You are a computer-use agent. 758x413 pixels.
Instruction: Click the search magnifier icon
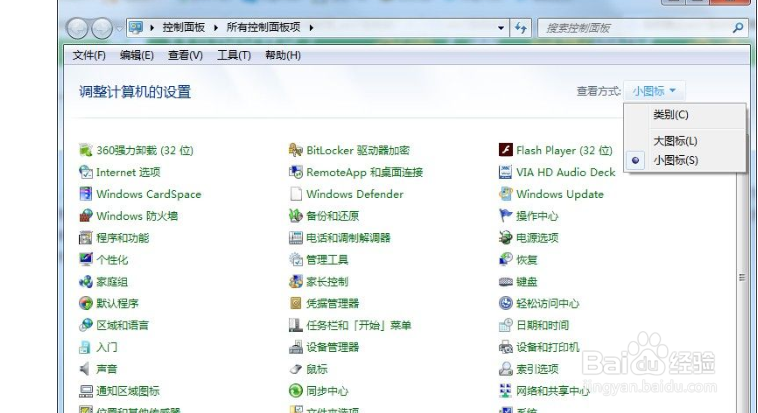click(738, 28)
